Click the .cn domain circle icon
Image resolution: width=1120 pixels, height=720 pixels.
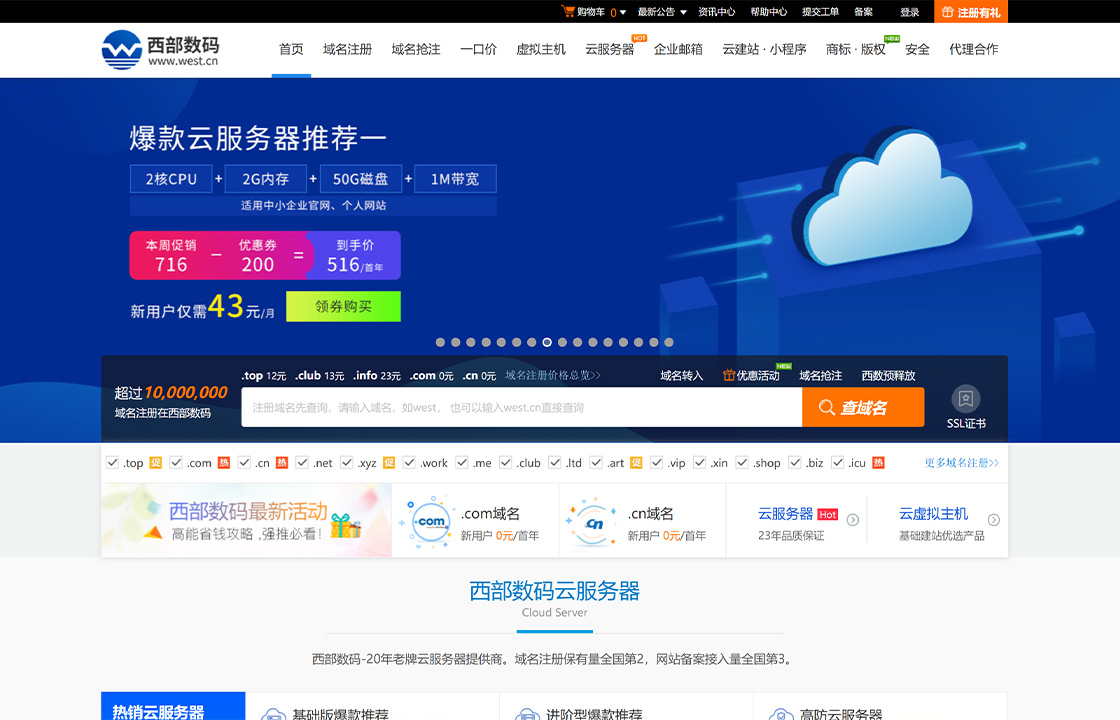(594, 523)
